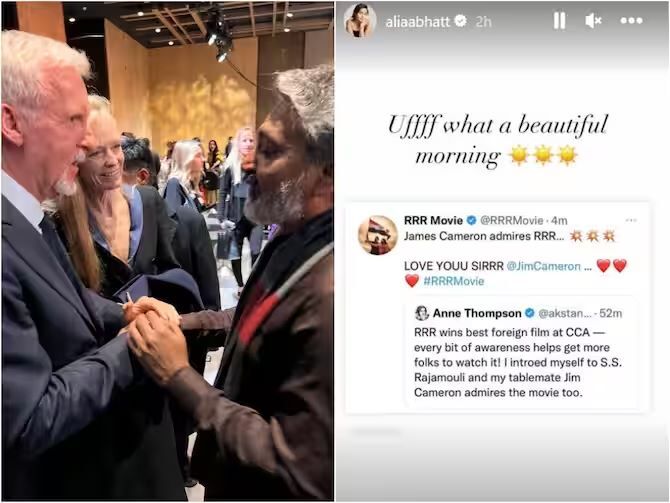
Task: Open the RRR Movie tweet avatar
Action: pyautogui.click(x=378, y=235)
